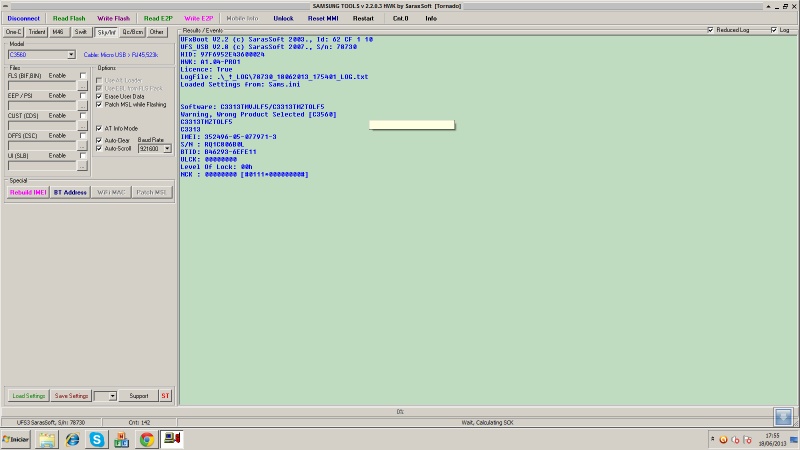Click the Cnt.0 toolbar button
The width and height of the screenshot is (800, 450).
point(401,18)
